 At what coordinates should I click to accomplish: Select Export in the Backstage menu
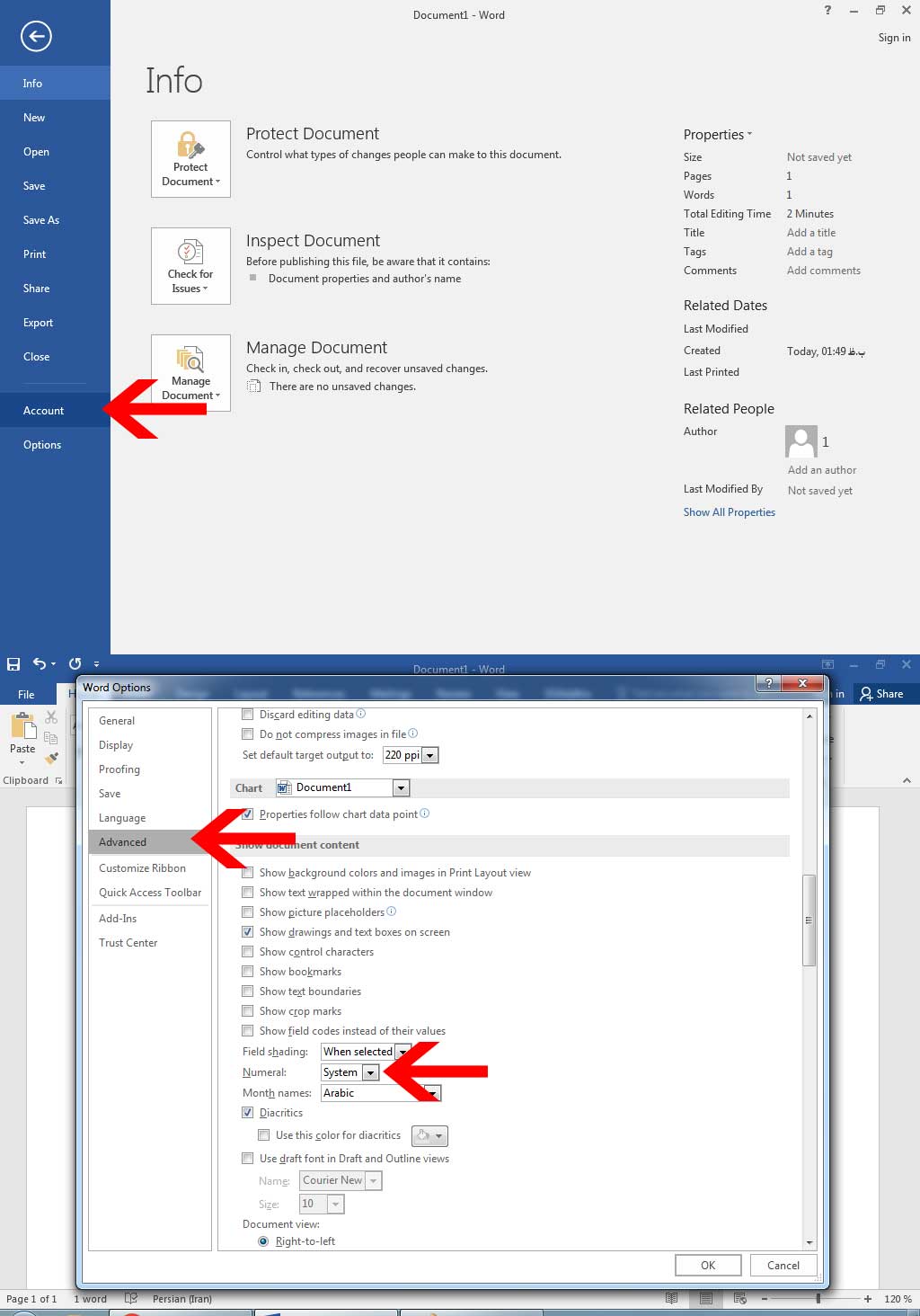tap(55, 323)
